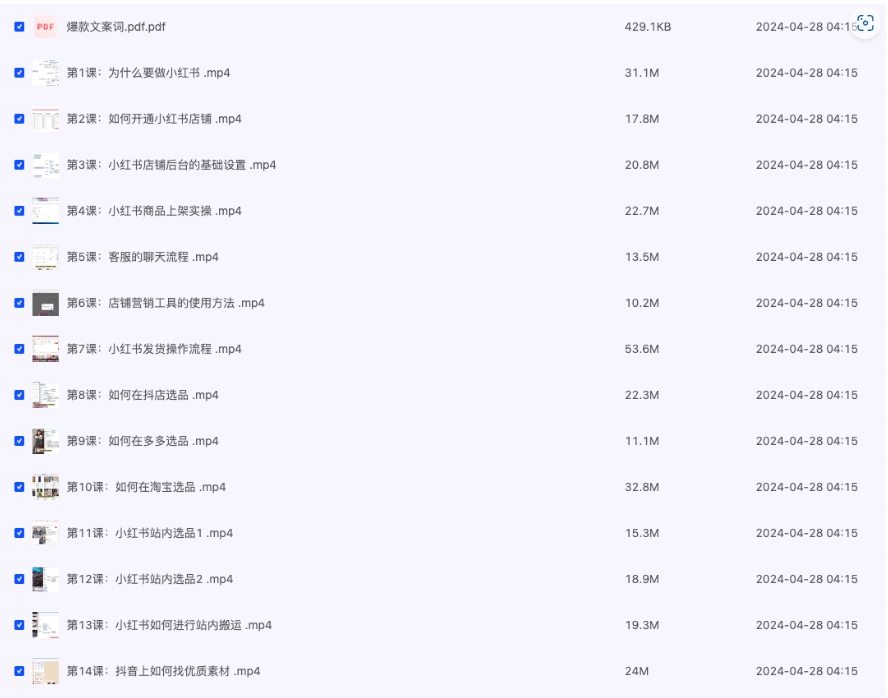
Task: Click 第13课：小红书如何进行站内搬运 file name
Action: (169, 625)
